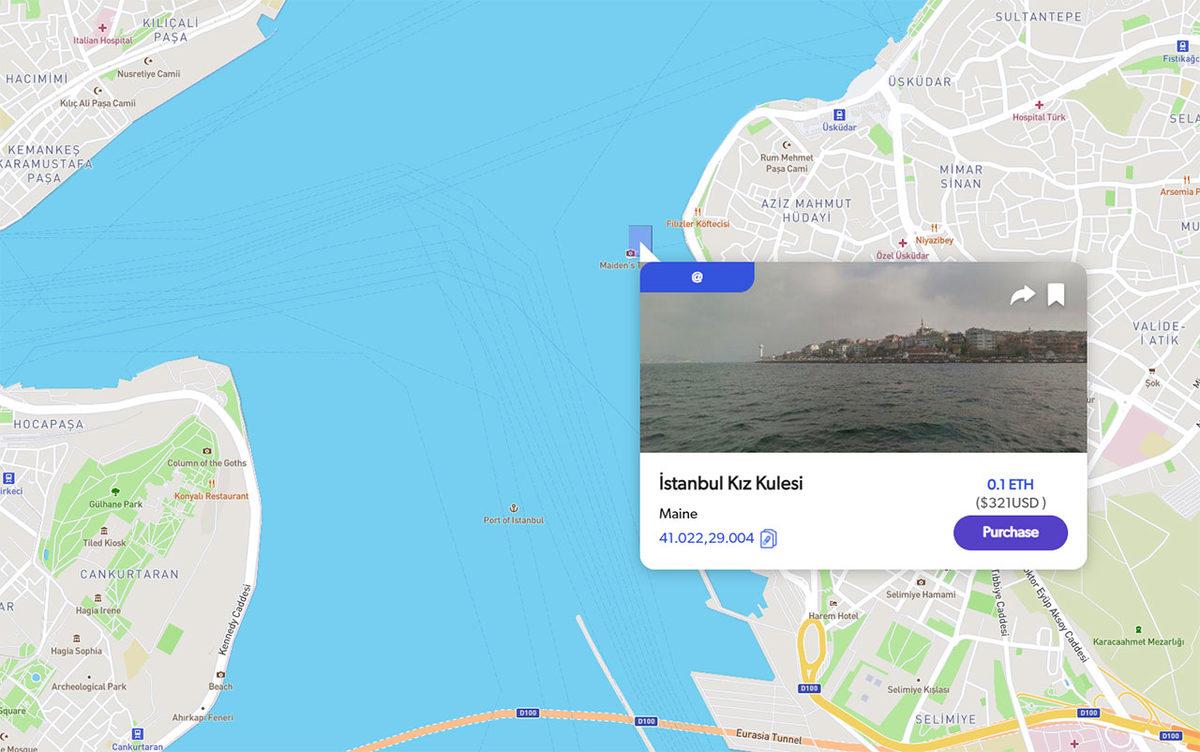Click the Üsküdar transit station icon
1200x752 pixels.
[x=839, y=115]
